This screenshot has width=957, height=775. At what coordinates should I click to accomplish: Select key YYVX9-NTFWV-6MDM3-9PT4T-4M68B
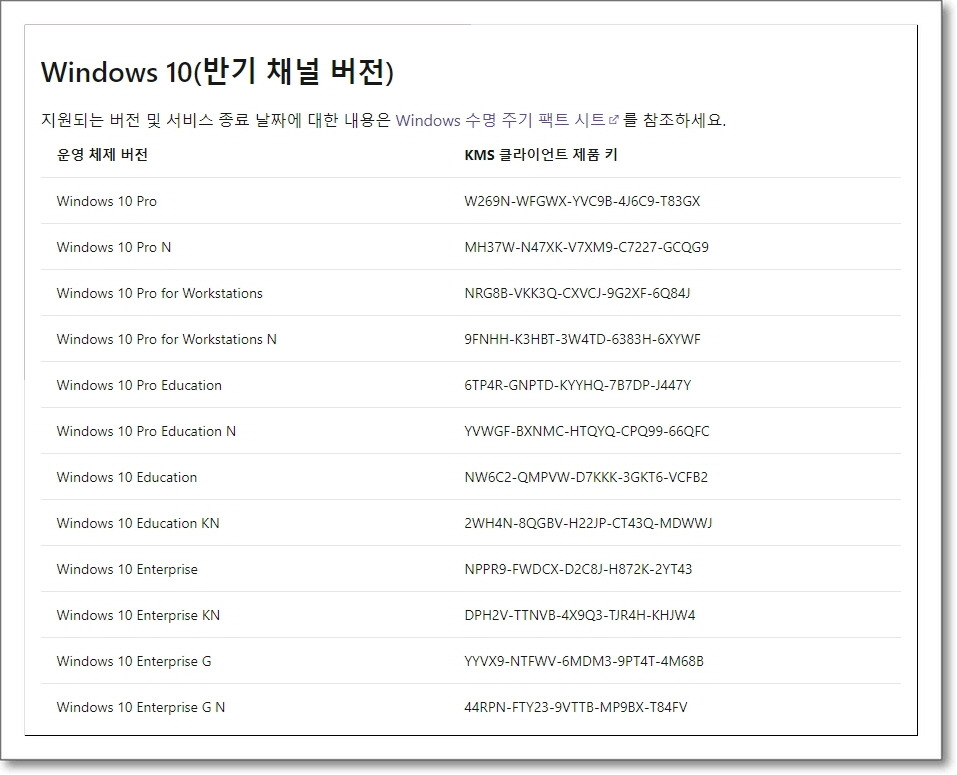tap(584, 661)
